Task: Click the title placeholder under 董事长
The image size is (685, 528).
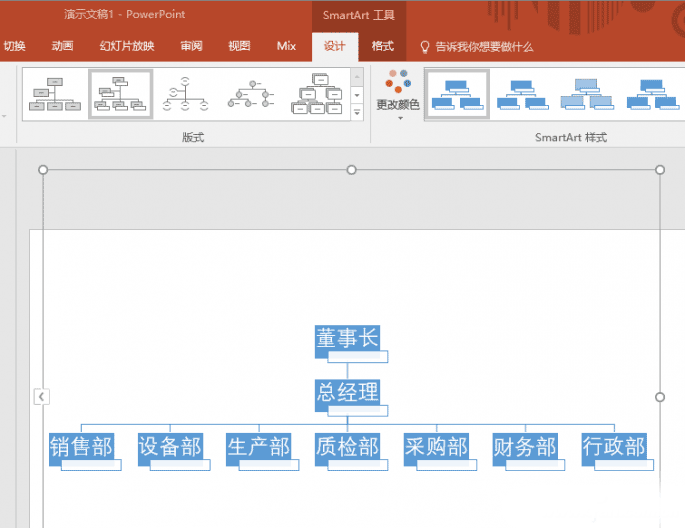Action: 358,356
